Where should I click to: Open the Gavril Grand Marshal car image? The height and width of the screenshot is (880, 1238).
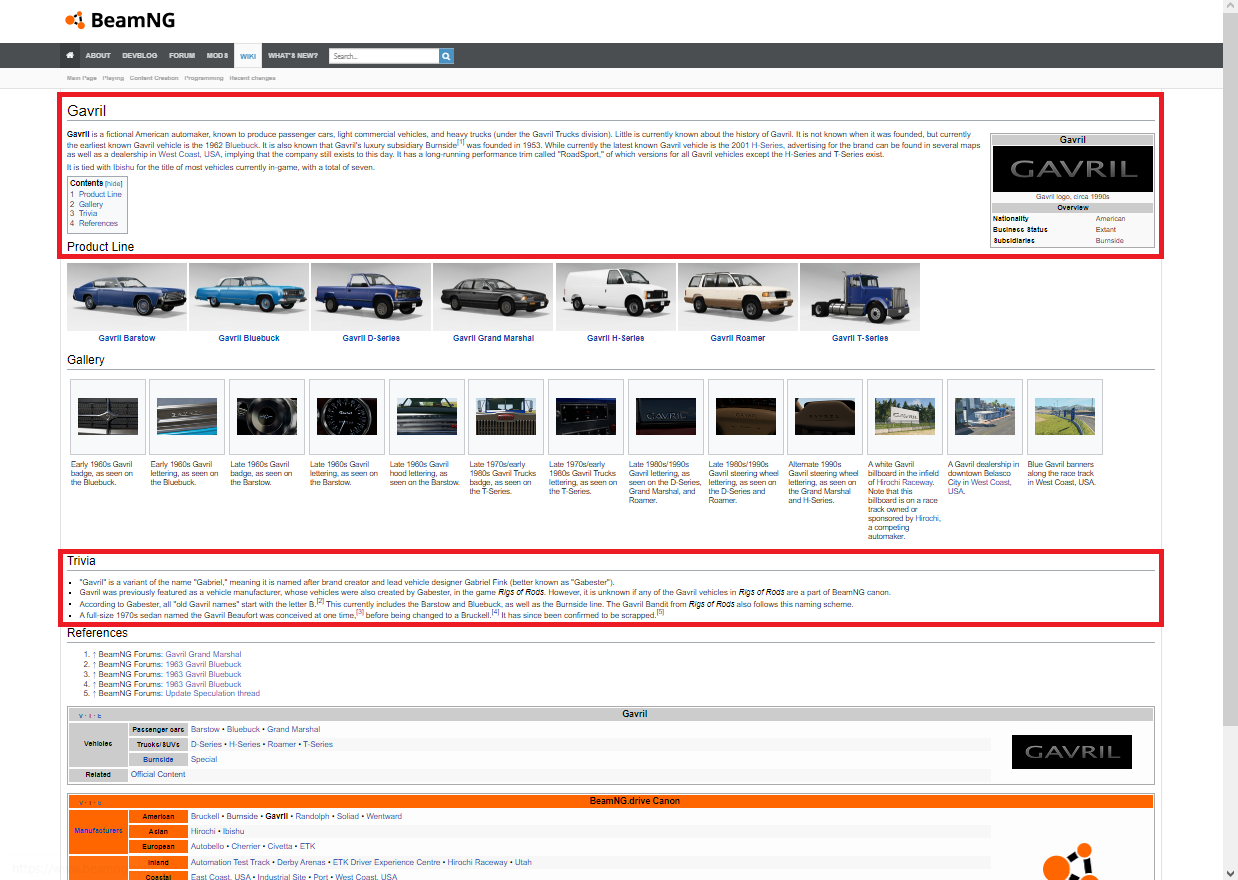point(493,297)
